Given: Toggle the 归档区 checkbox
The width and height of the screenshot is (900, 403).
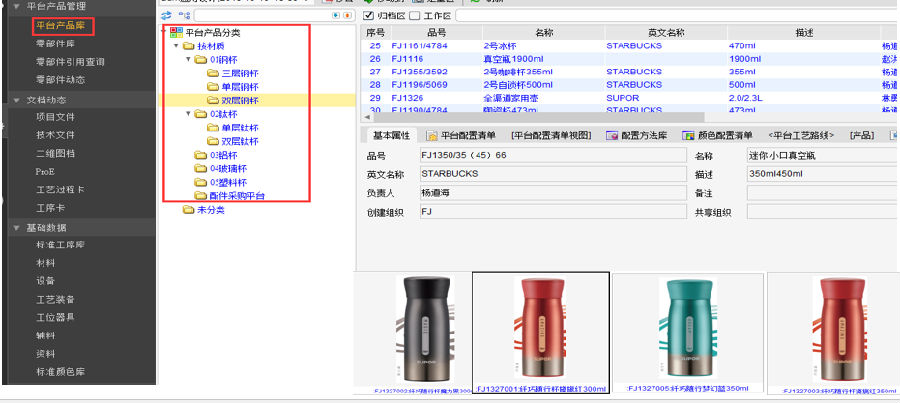Looking at the screenshot, I should point(368,16).
